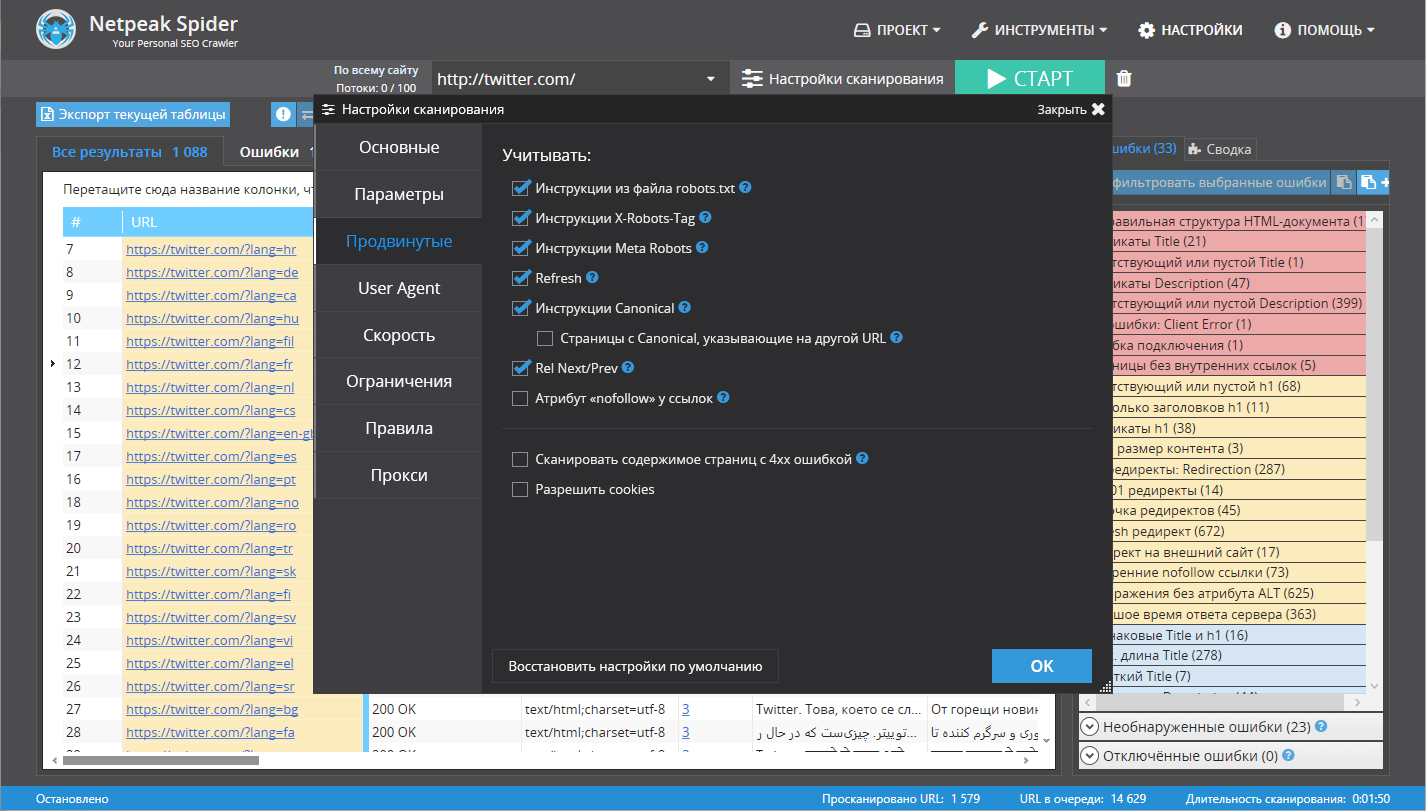
Task: Switch to Все результаты tab
Action: pos(130,152)
